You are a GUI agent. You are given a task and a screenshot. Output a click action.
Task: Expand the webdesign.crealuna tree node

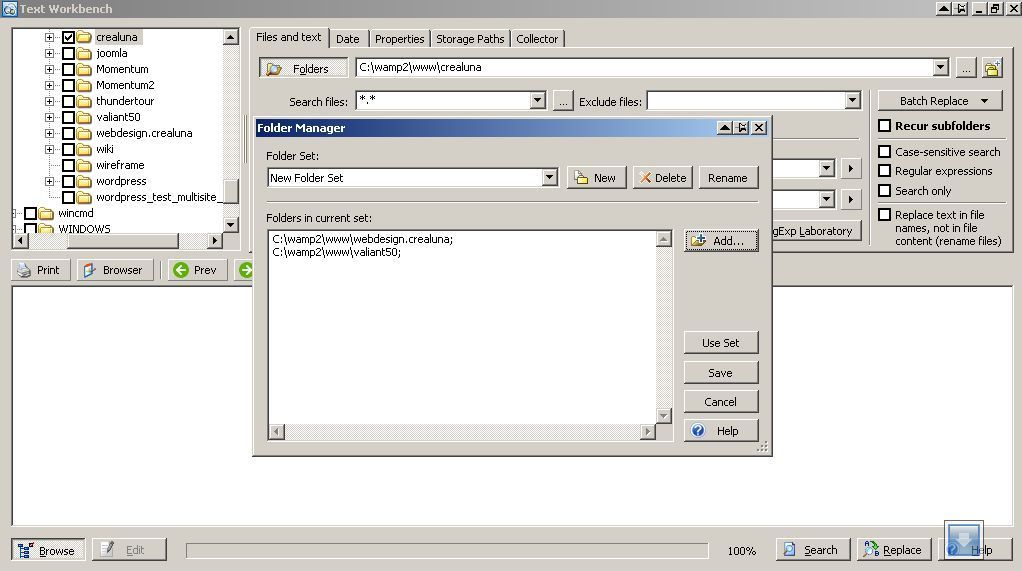tap(50, 133)
